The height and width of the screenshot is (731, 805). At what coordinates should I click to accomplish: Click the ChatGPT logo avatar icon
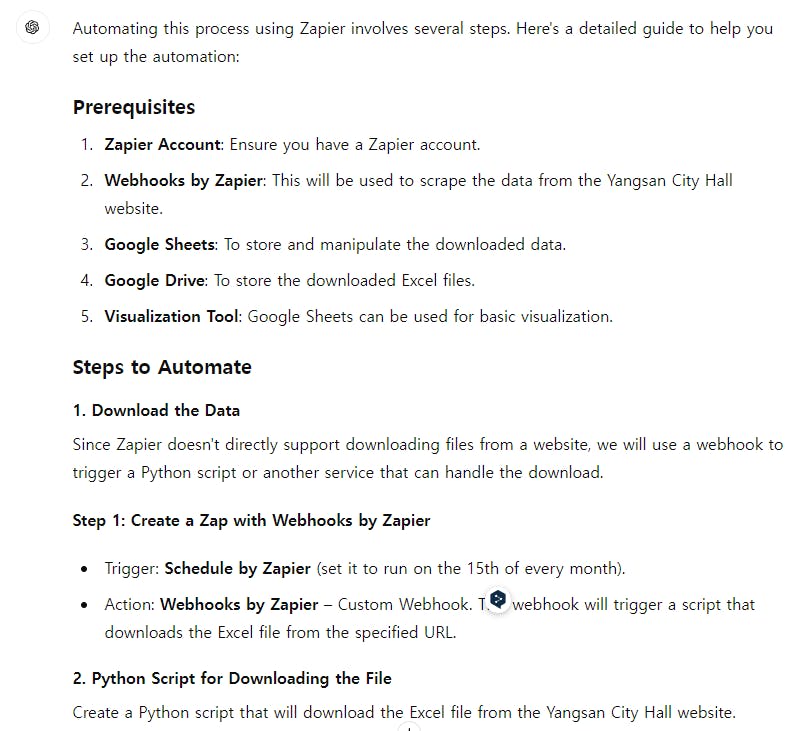[32, 27]
